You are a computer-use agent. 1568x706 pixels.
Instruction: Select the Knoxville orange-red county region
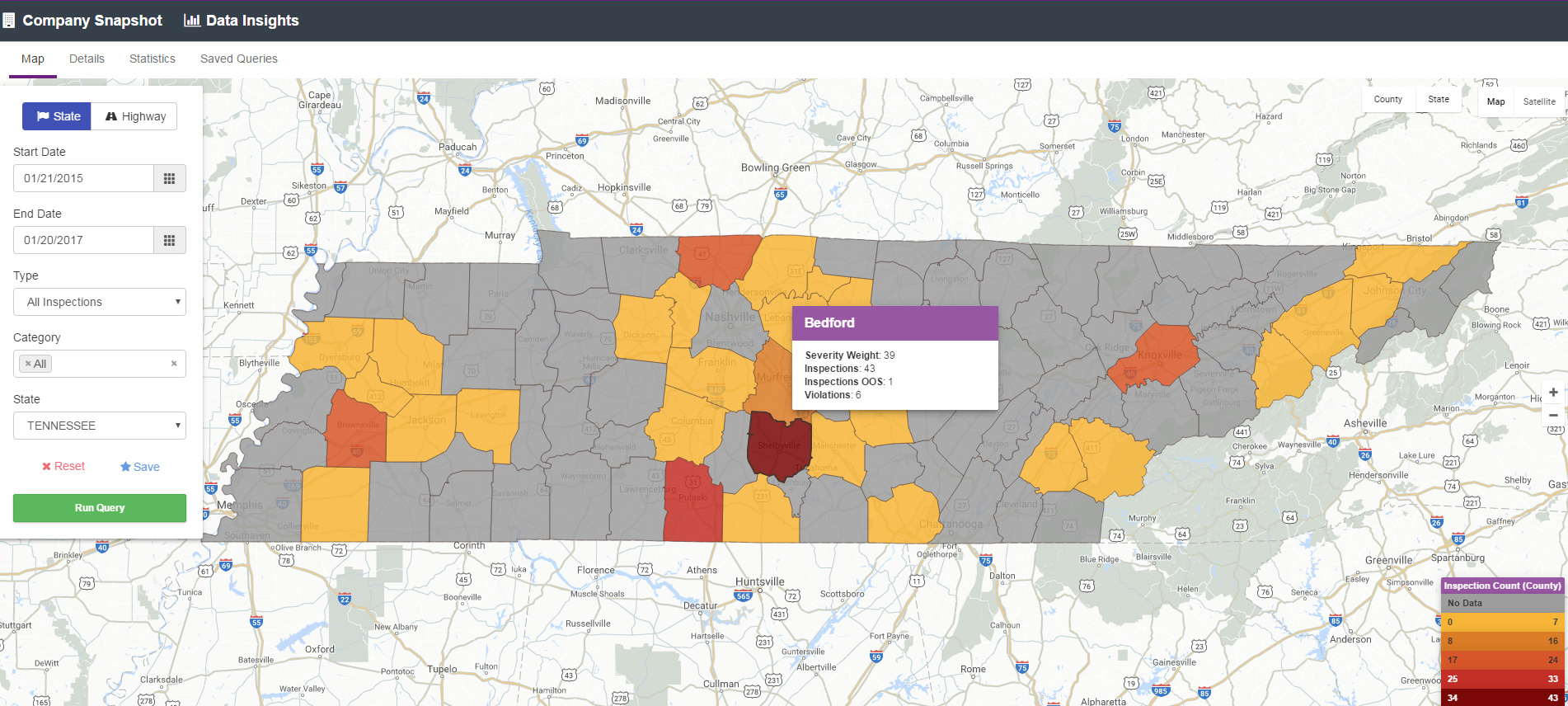(1154, 356)
